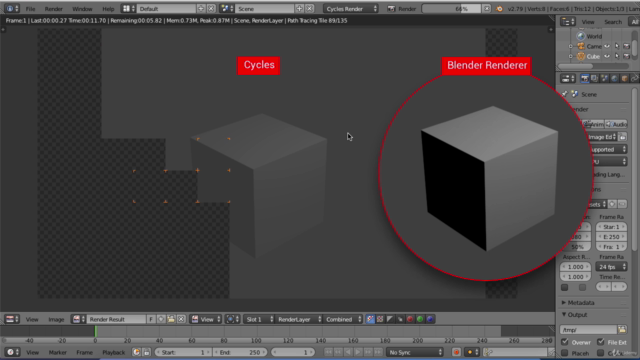The height and width of the screenshot is (360, 640).
Task: Open the Info editor type selector
Action: click(x=11, y=8)
